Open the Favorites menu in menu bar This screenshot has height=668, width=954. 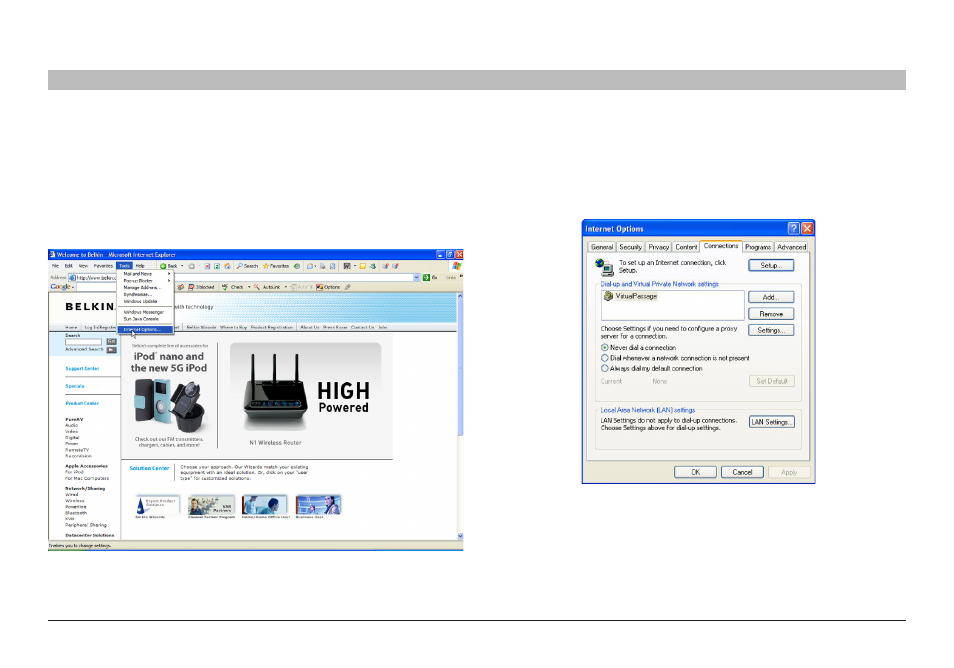[x=103, y=266]
